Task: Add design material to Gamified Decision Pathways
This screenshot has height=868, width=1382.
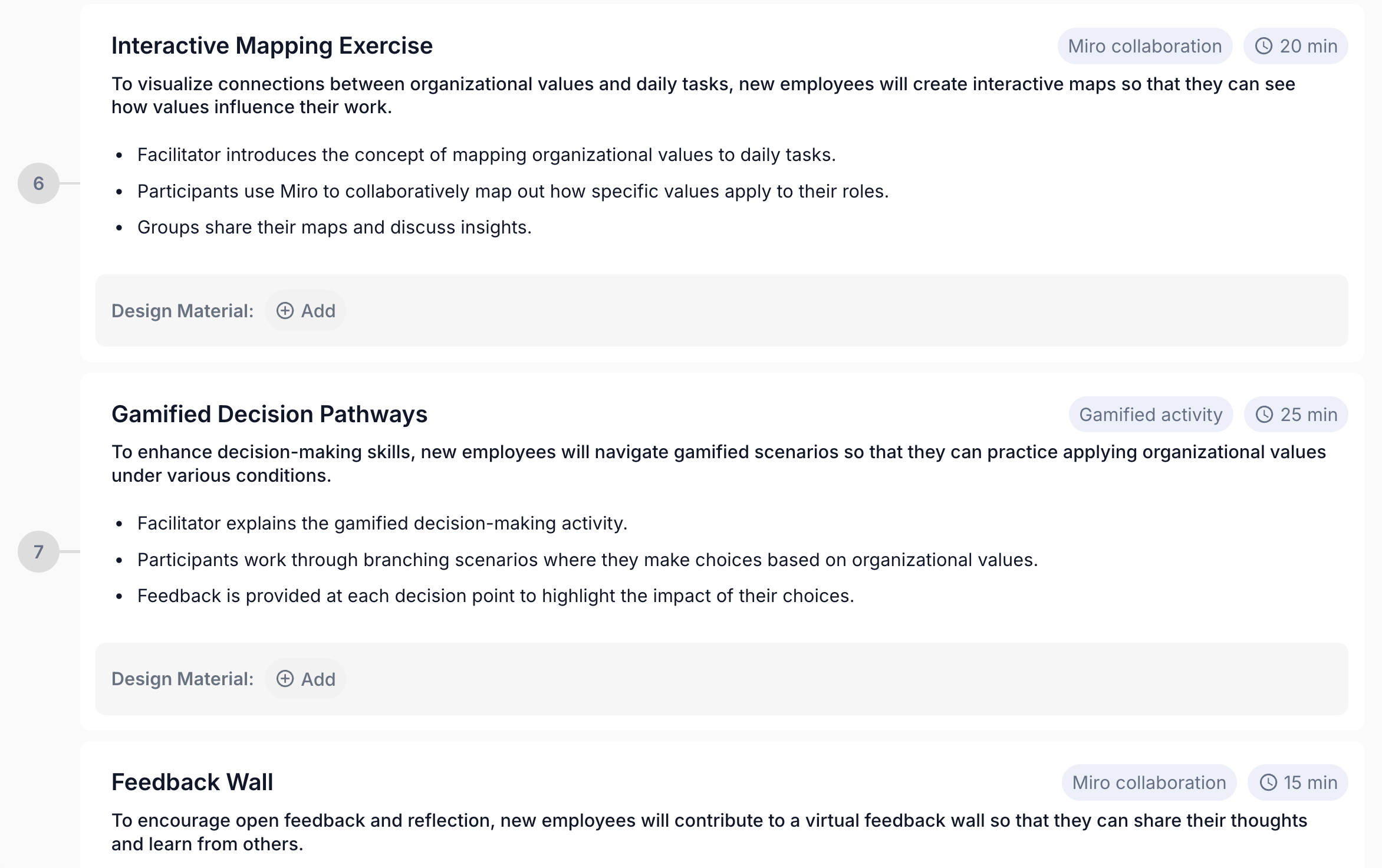Action: [x=305, y=679]
